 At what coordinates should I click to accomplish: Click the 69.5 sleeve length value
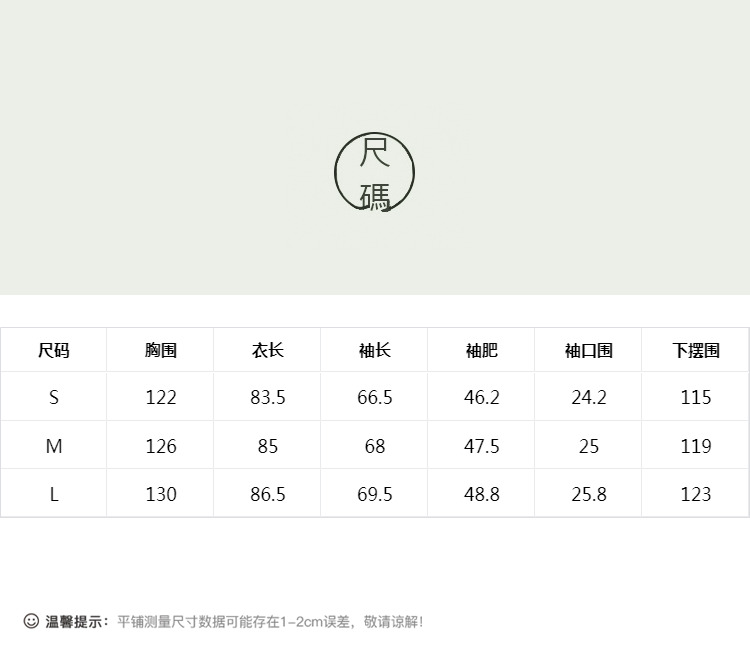[x=375, y=494]
